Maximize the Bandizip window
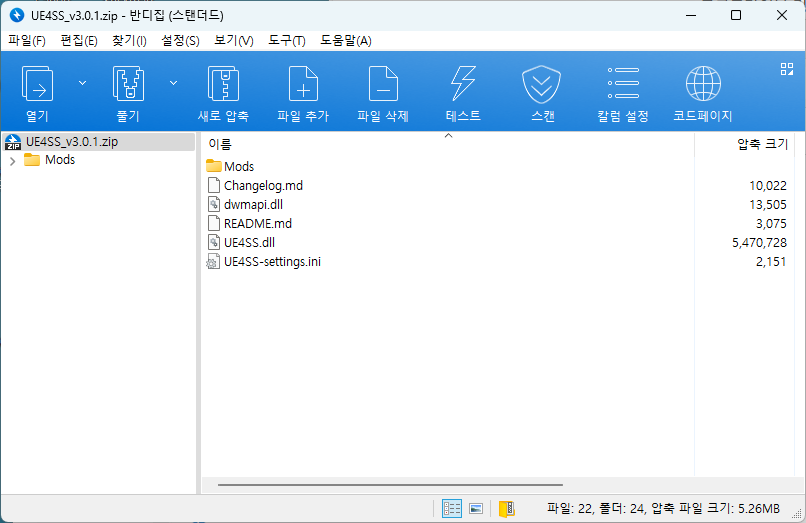The image size is (806, 523). pos(736,15)
